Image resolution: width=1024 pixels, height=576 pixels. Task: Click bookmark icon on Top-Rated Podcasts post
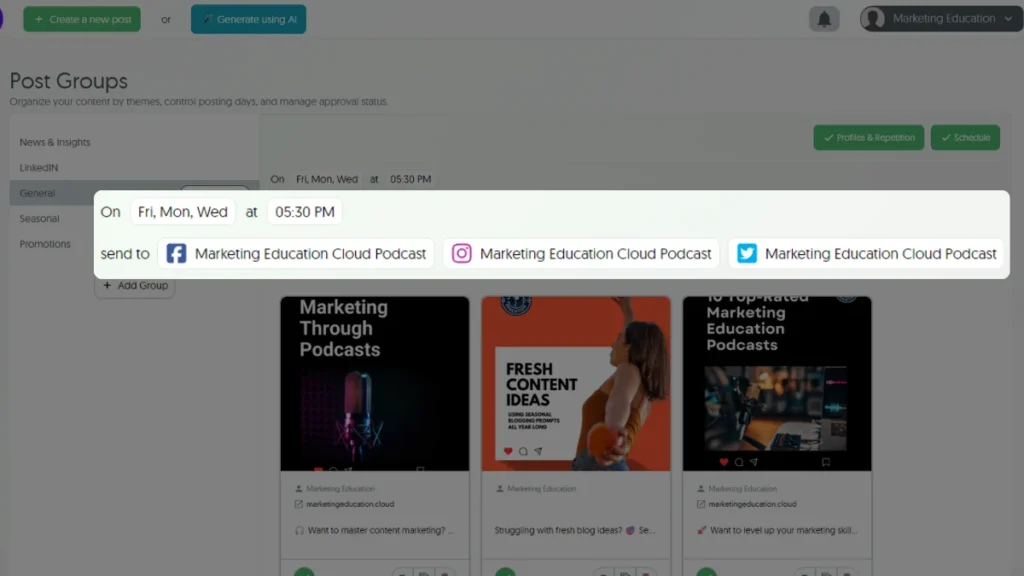pyautogui.click(x=826, y=463)
